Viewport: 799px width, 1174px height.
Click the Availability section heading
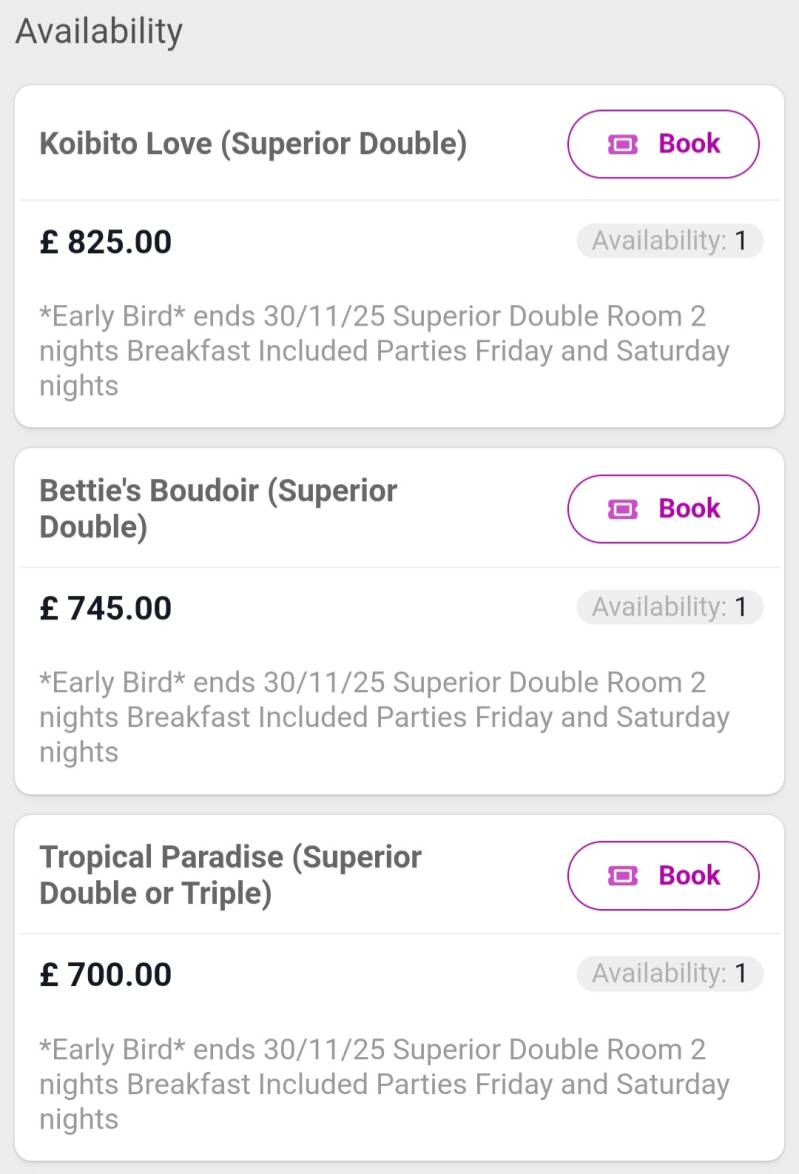tap(99, 32)
